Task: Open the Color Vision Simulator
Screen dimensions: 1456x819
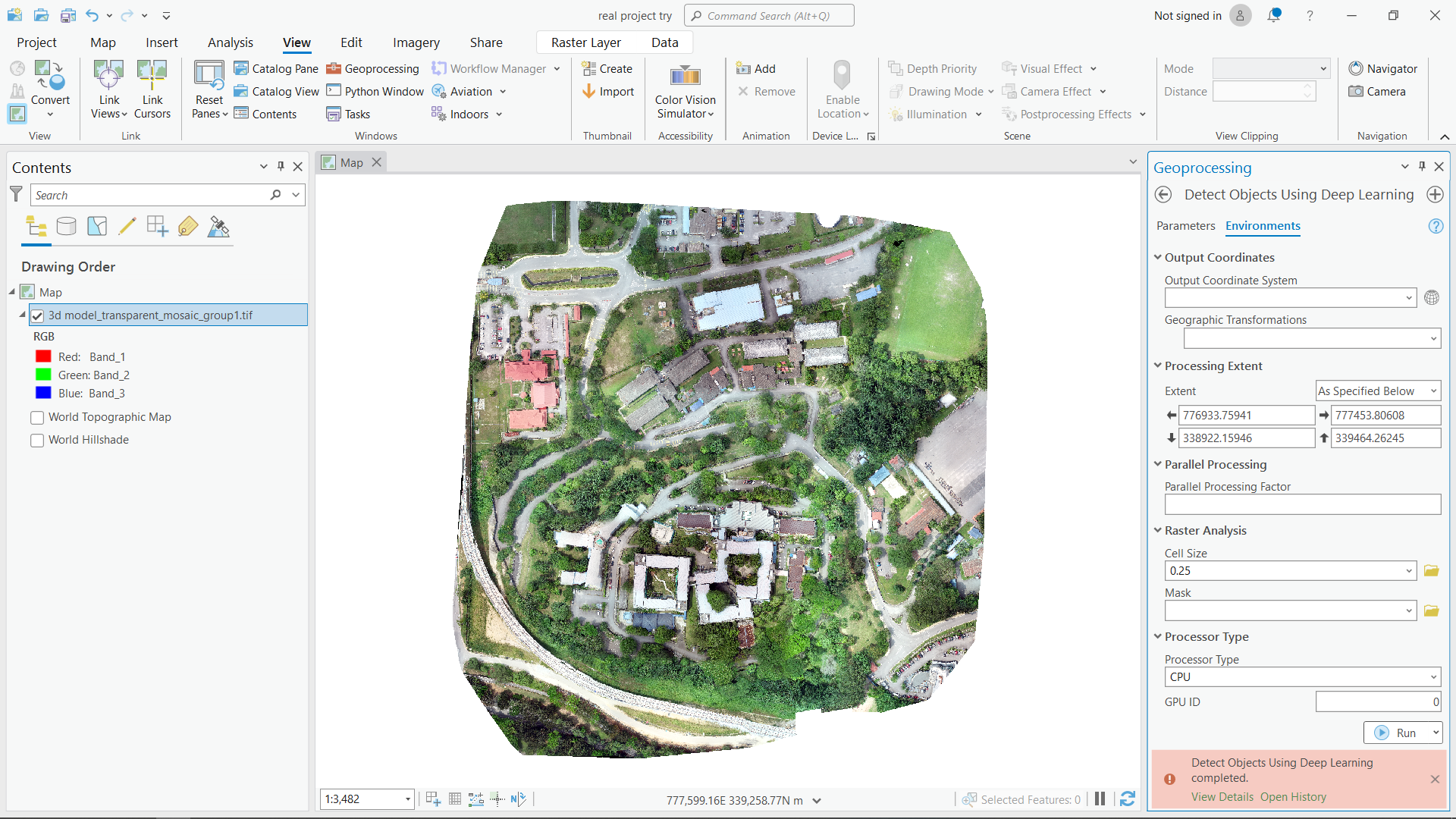Action: 685,91
